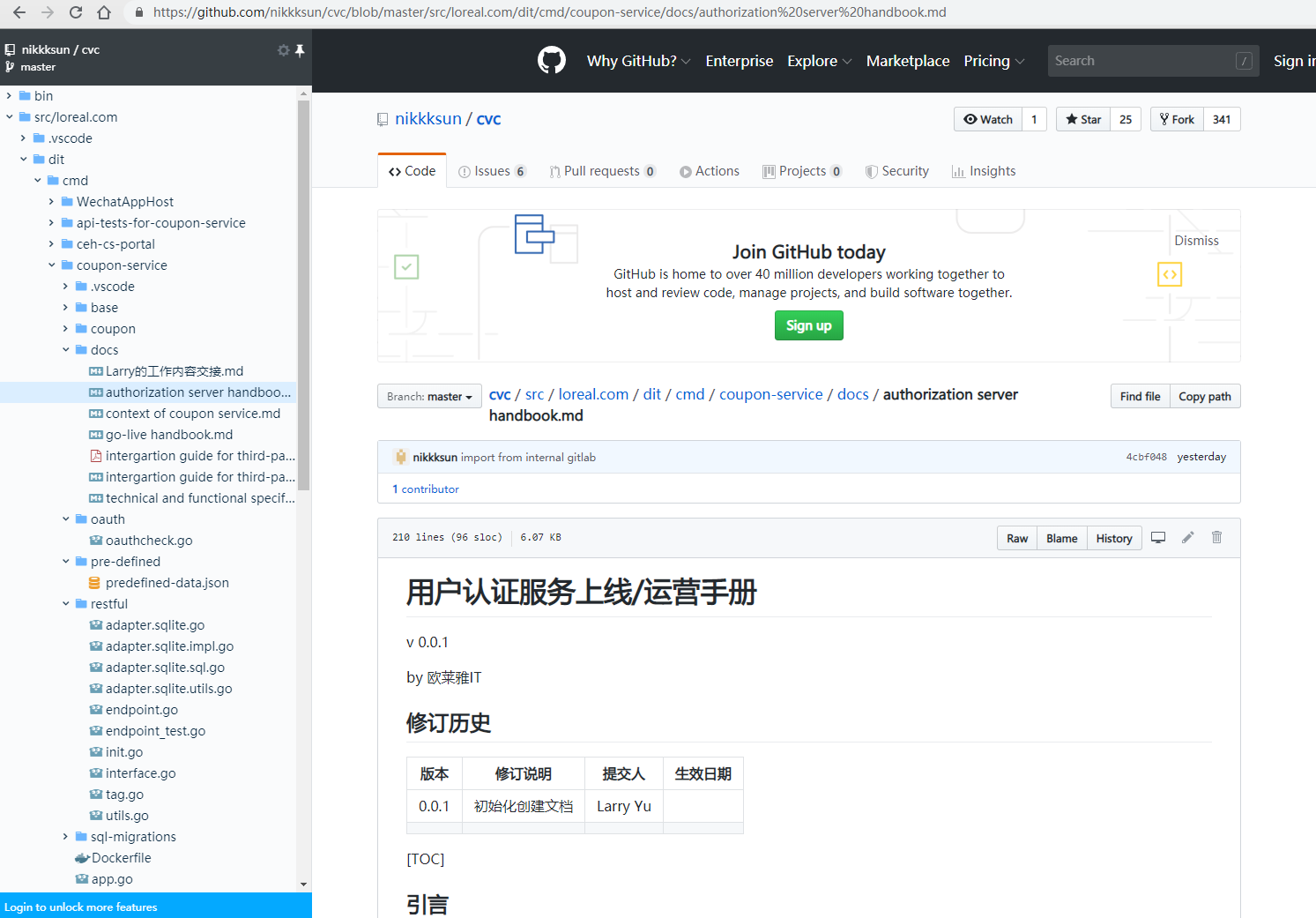Click the nikkksun avatar in commit bar

pos(401,457)
